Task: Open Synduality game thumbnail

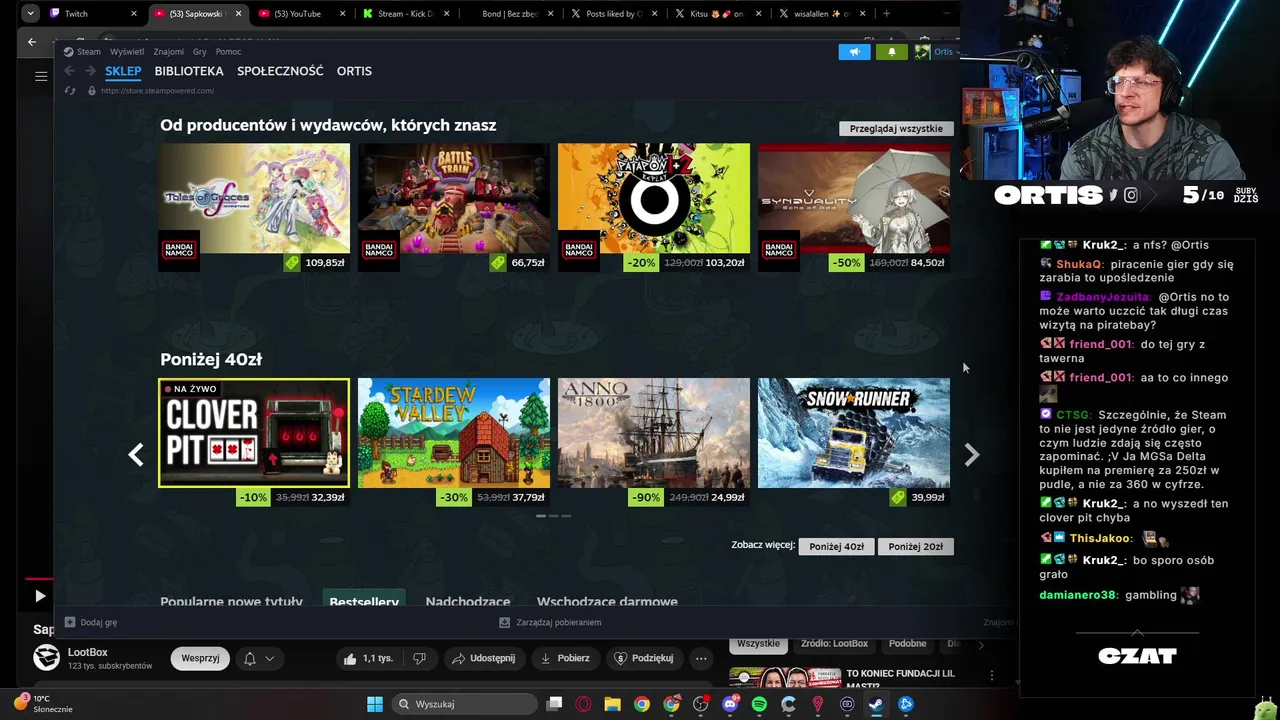Action: 854,198
